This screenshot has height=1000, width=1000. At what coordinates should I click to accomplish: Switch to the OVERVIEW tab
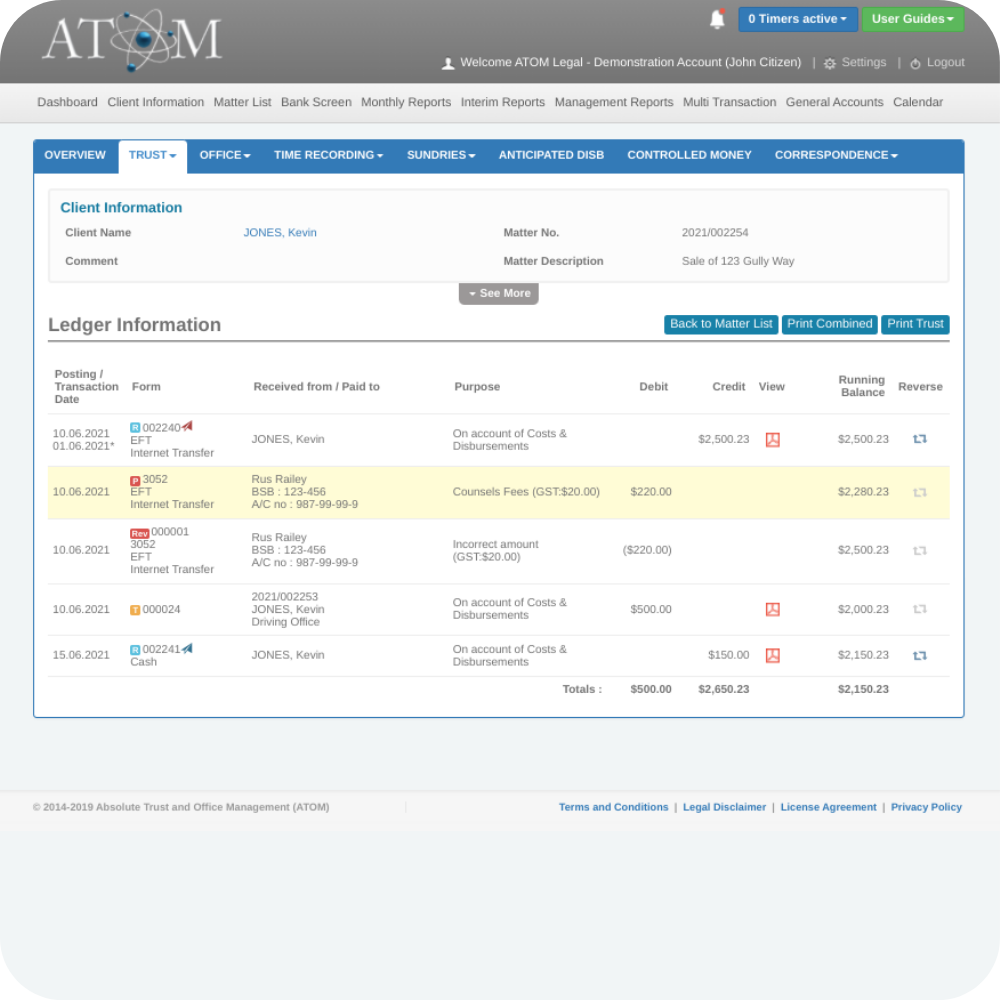[x=75, y=155]
